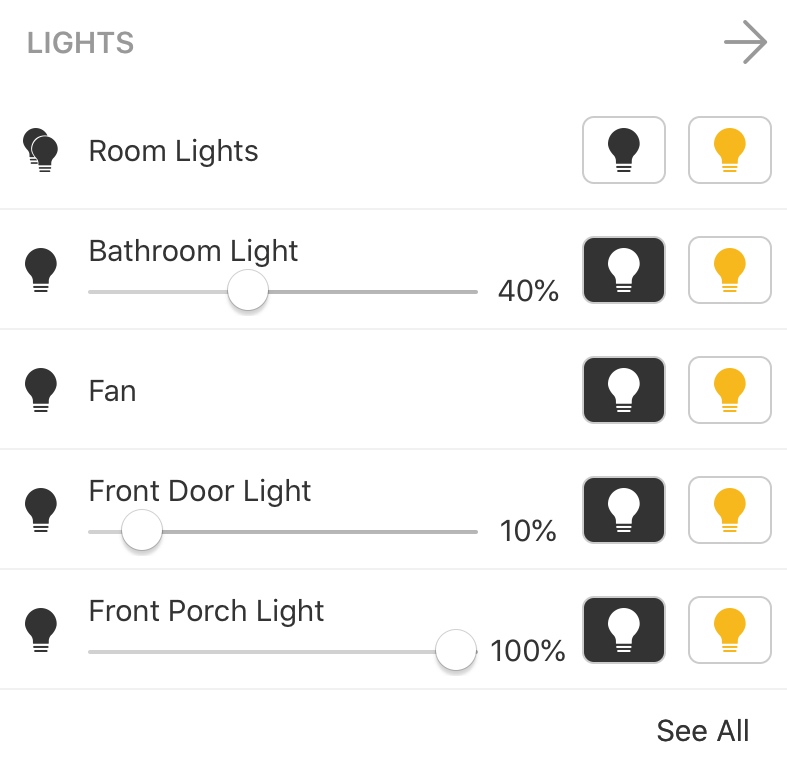Open Lights section with the header arrow
This screenshot has width=787, height=765.
point(745,42)
